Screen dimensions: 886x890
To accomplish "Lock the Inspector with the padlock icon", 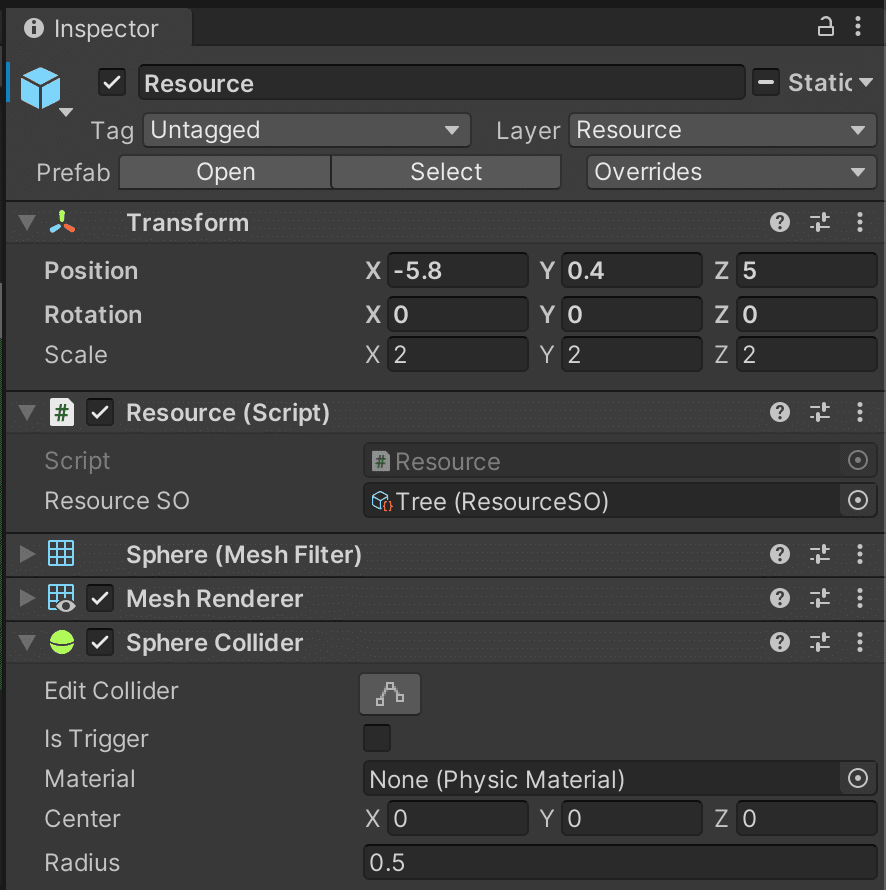I will pyautogui.click(x=825, y=27).
